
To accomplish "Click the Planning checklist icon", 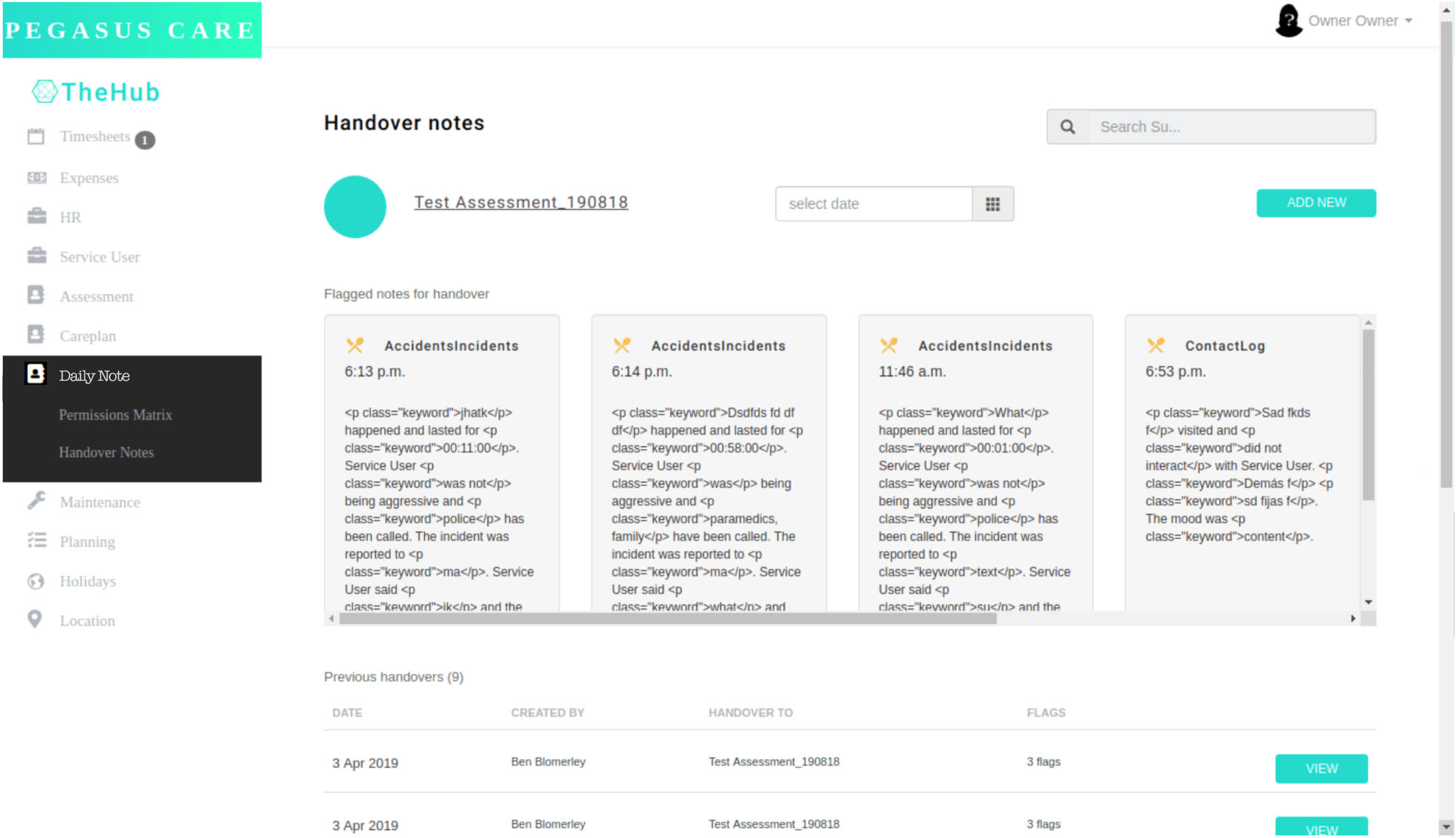I will 36,541.
